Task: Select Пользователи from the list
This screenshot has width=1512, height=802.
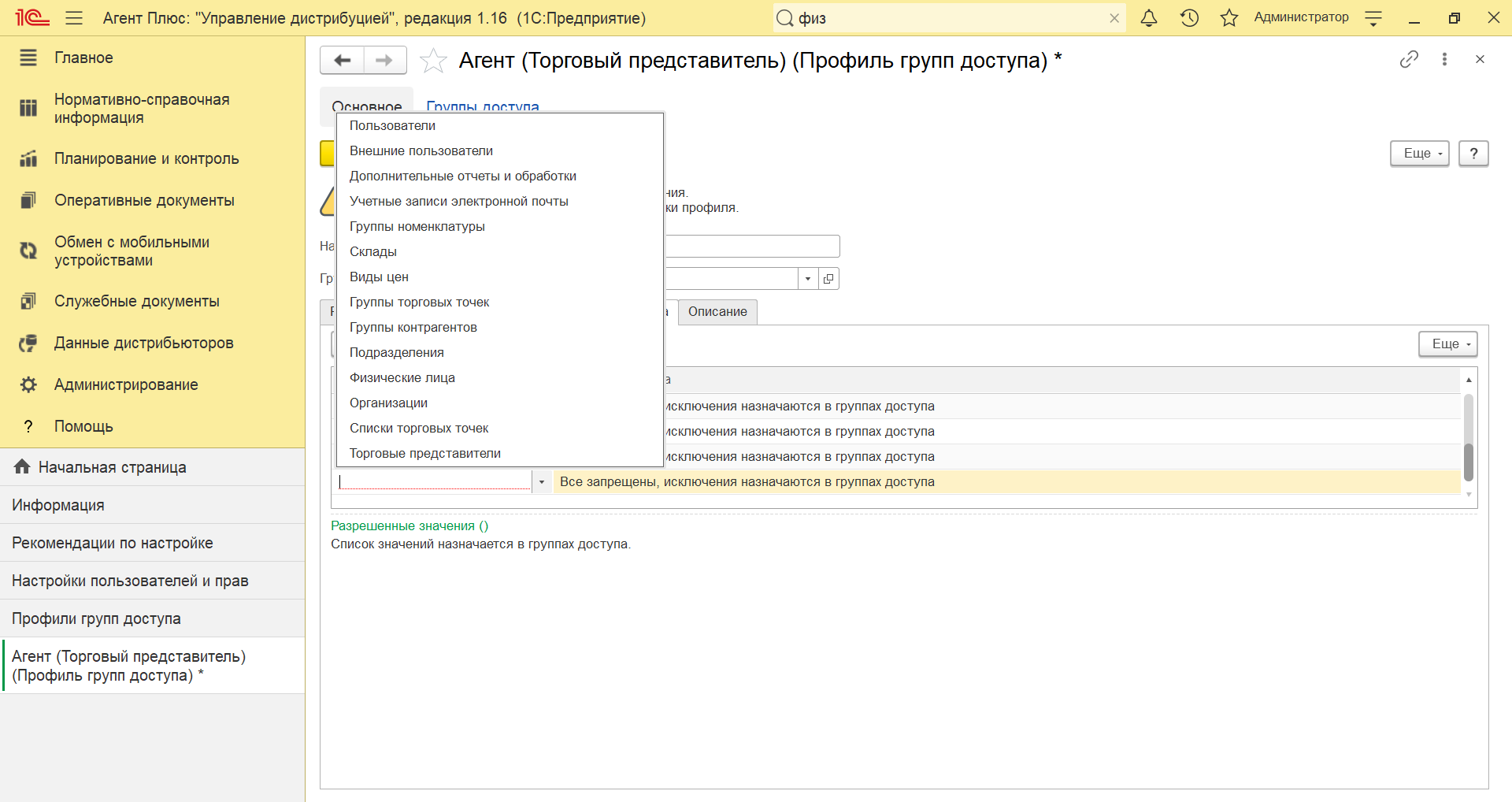Action: [x=500, y=126]
